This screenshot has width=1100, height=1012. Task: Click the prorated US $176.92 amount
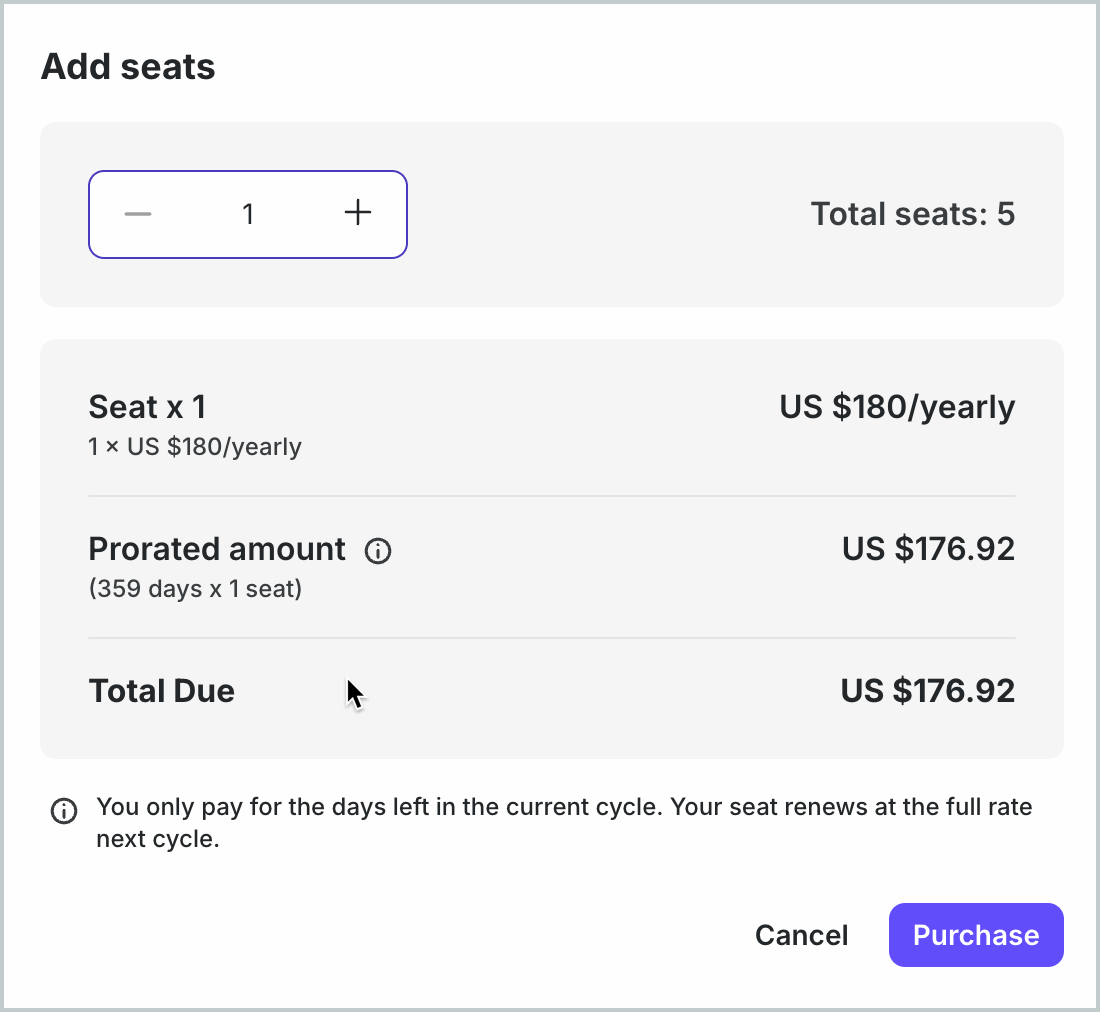928,548
